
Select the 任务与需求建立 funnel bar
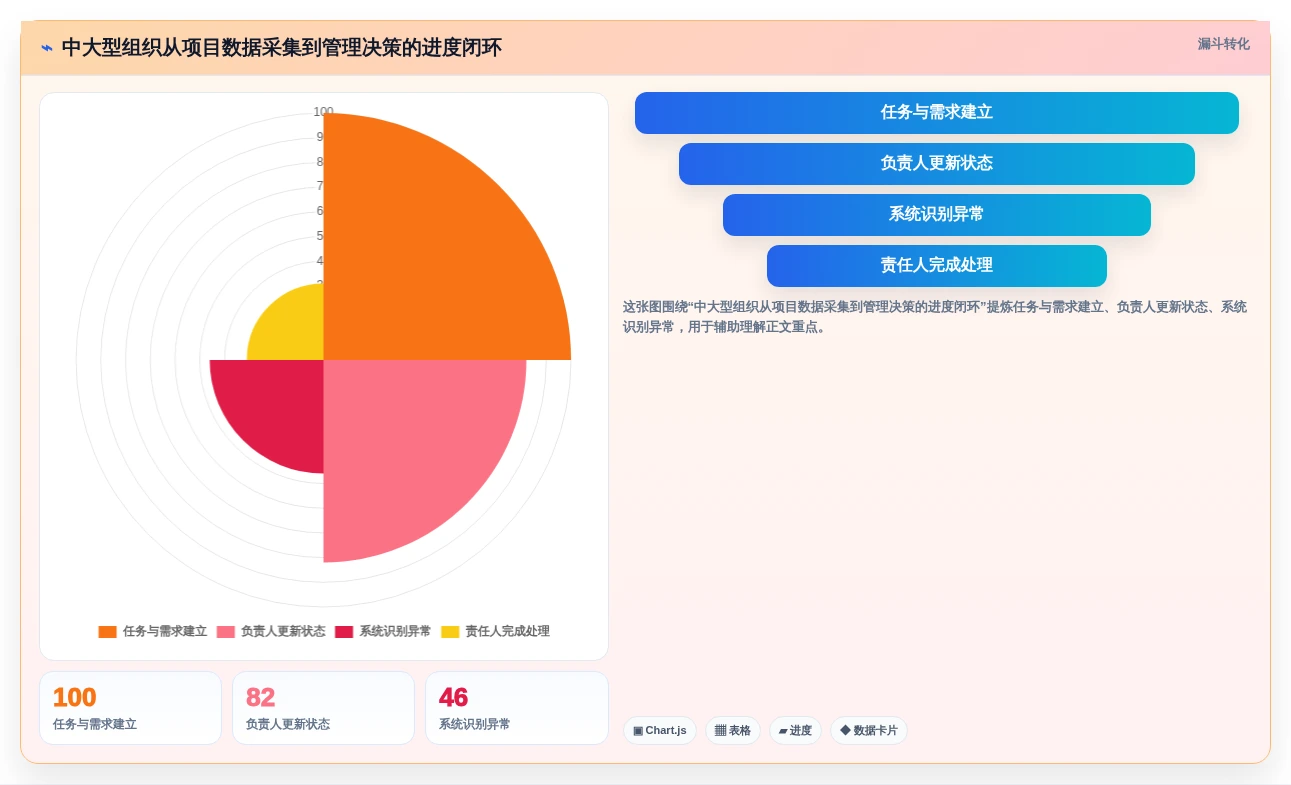936,113
